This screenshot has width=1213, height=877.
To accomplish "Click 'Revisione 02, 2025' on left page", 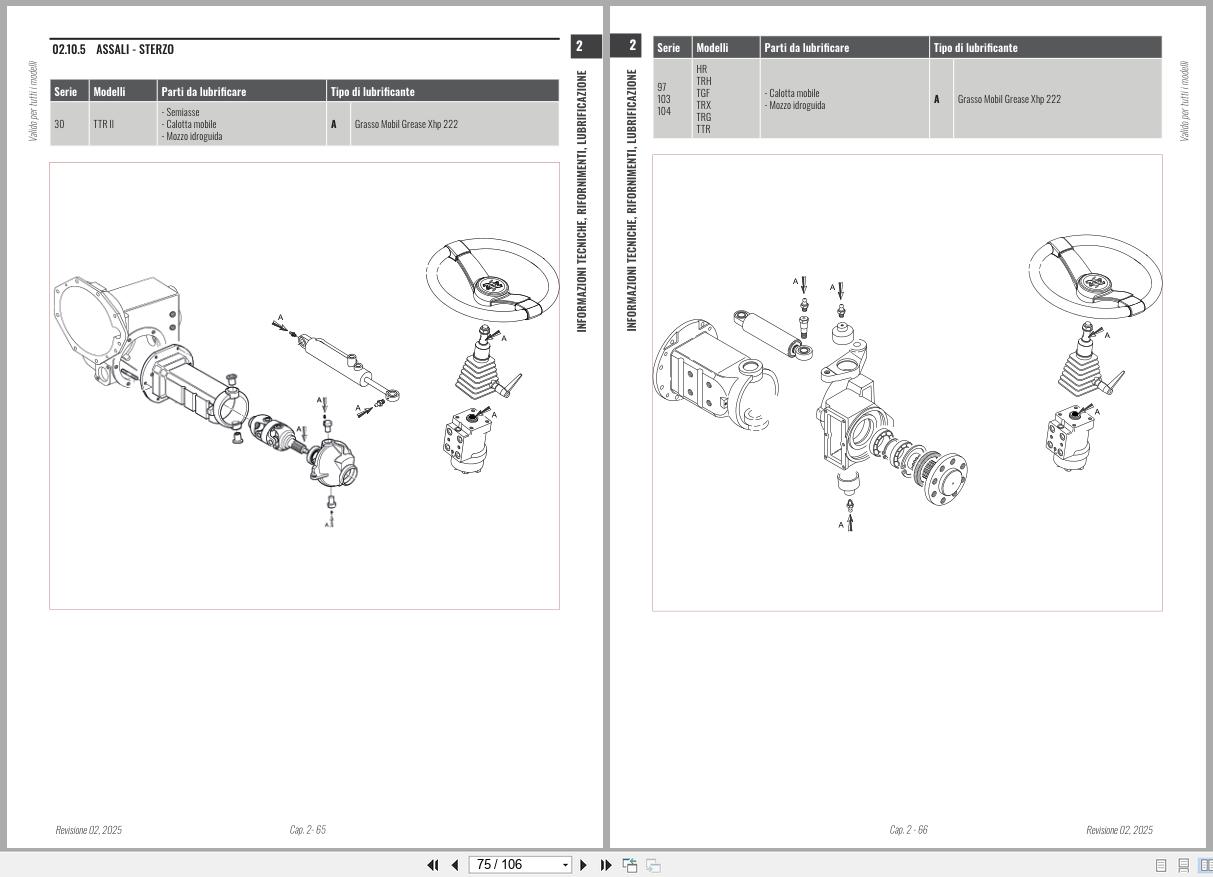I will pyautogui.click(x=89, y=830).
